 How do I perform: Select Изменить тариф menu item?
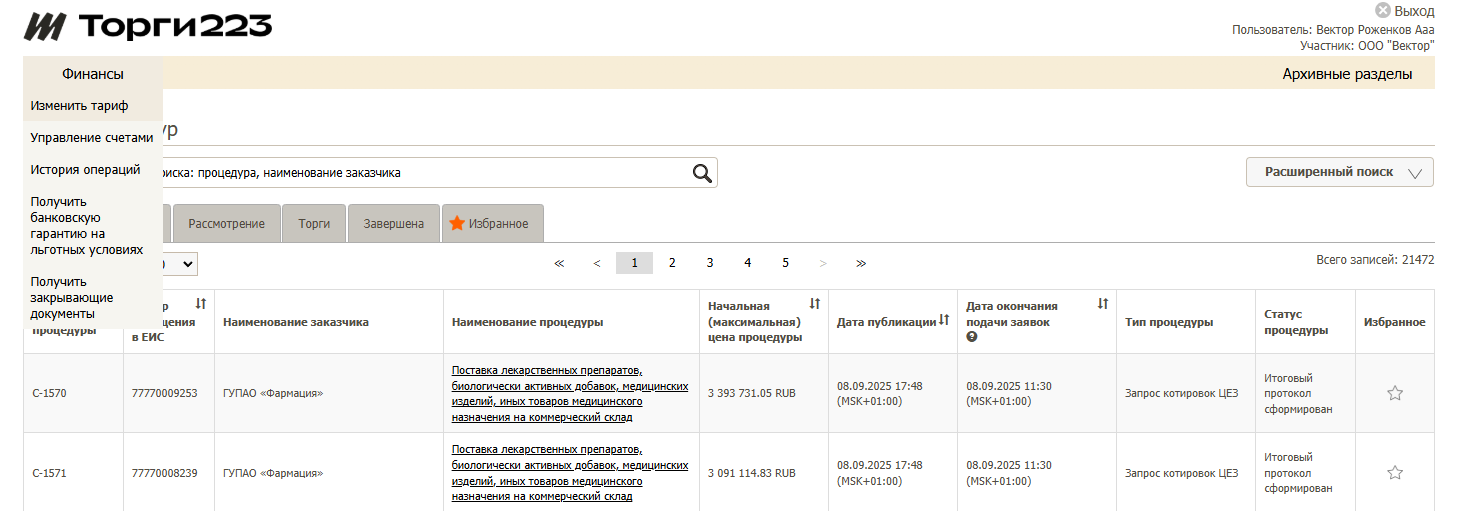pyautogui.click(x=80, y=105)
